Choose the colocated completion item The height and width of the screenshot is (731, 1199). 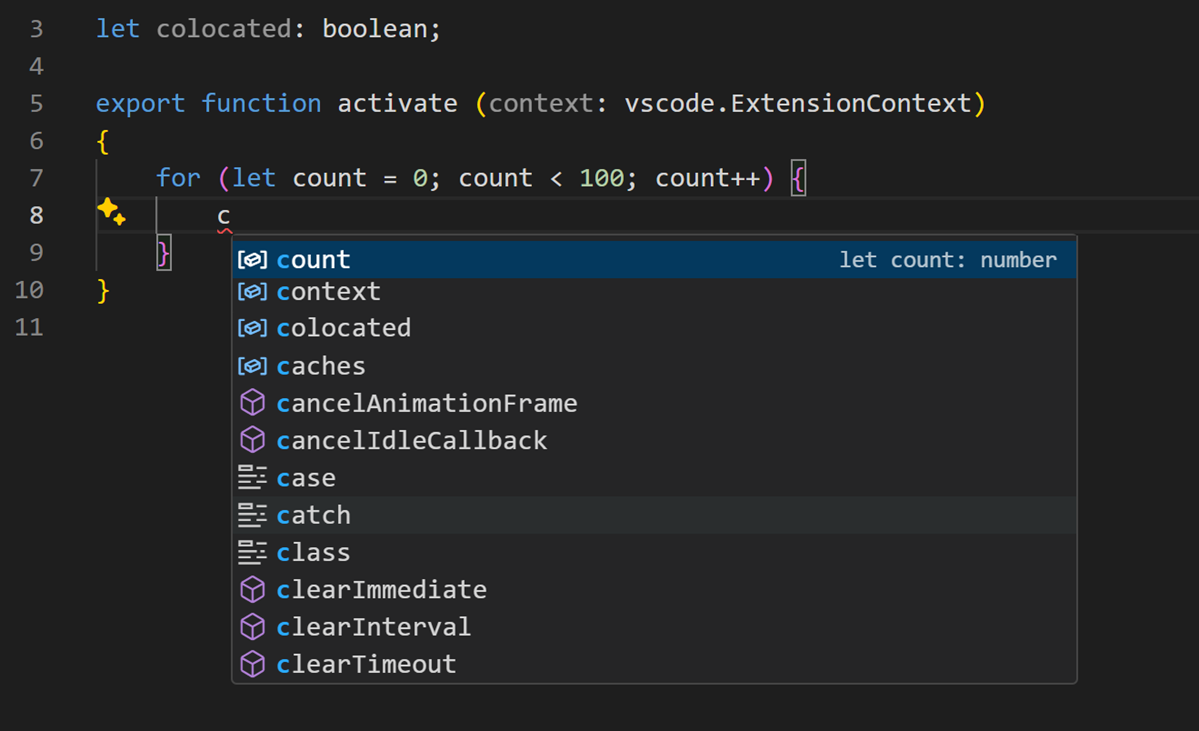click(x=343, y=328)
